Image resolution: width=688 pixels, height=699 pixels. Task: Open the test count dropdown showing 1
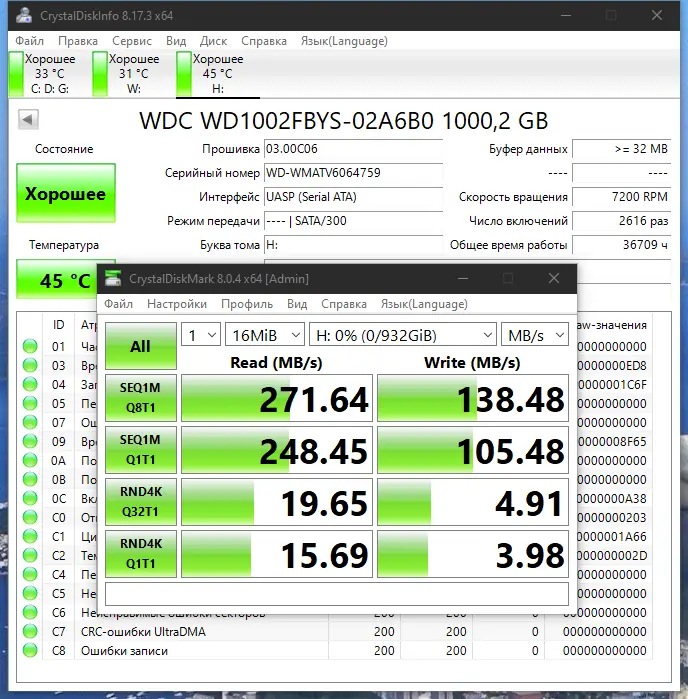tap(201, 334)
